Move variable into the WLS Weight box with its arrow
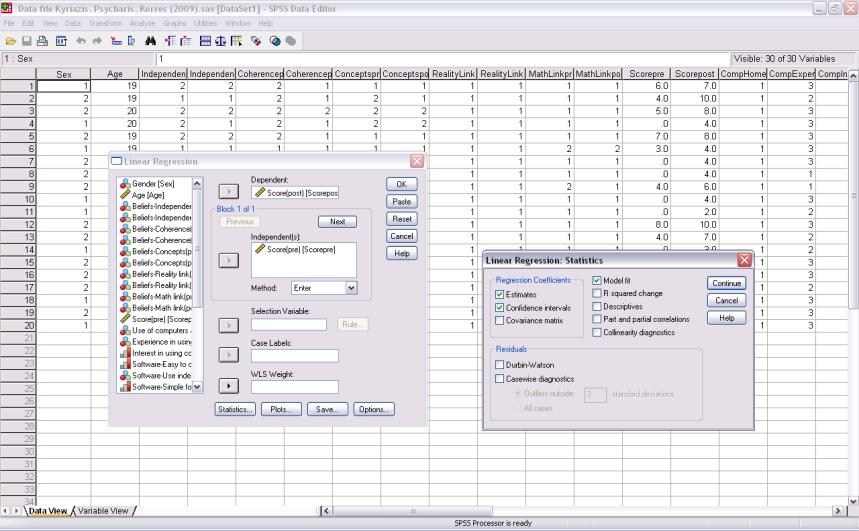 point(228,386)
